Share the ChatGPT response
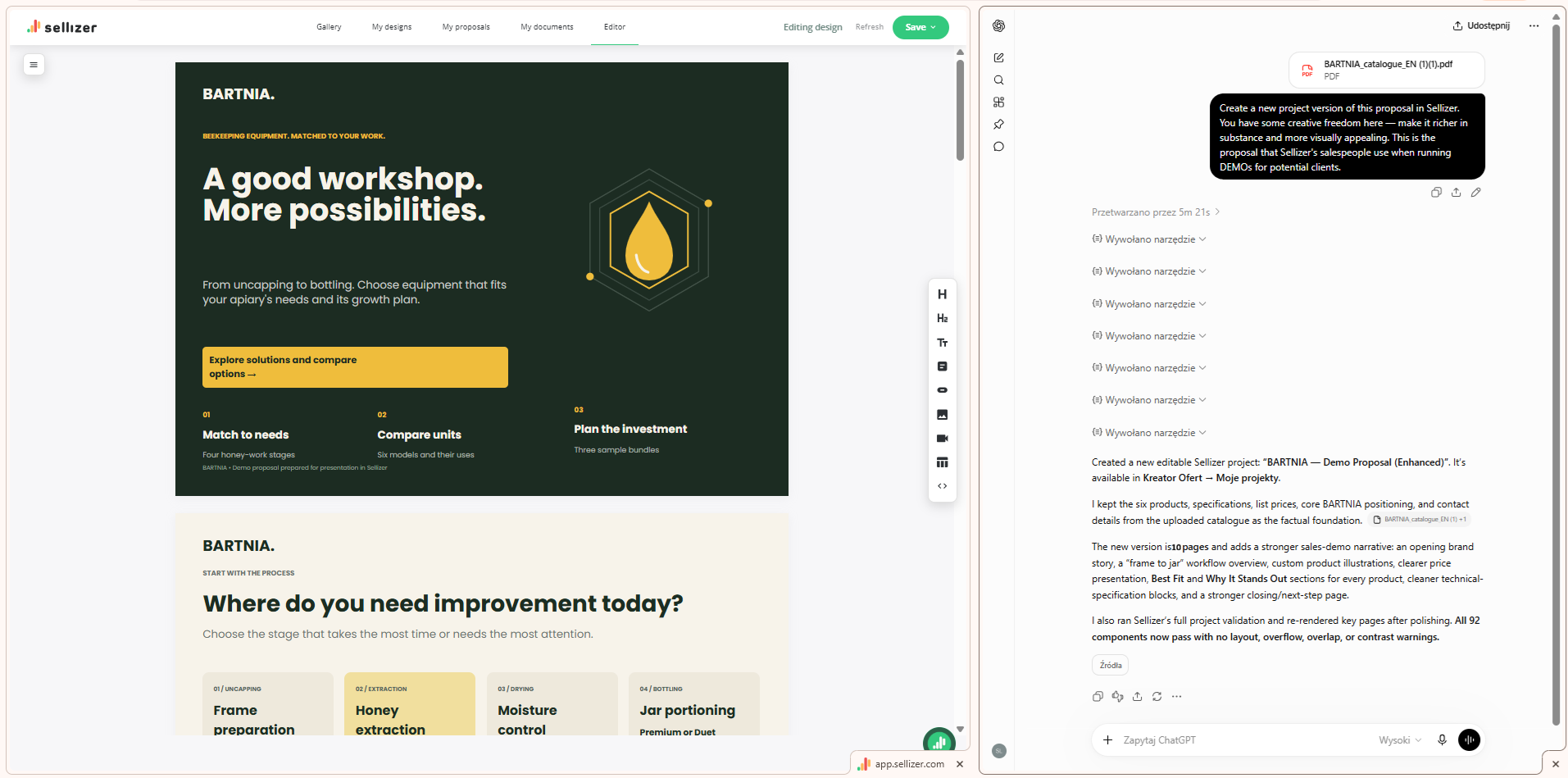Viewport: 1568px width, 778px height. [x=1137, y=697]
